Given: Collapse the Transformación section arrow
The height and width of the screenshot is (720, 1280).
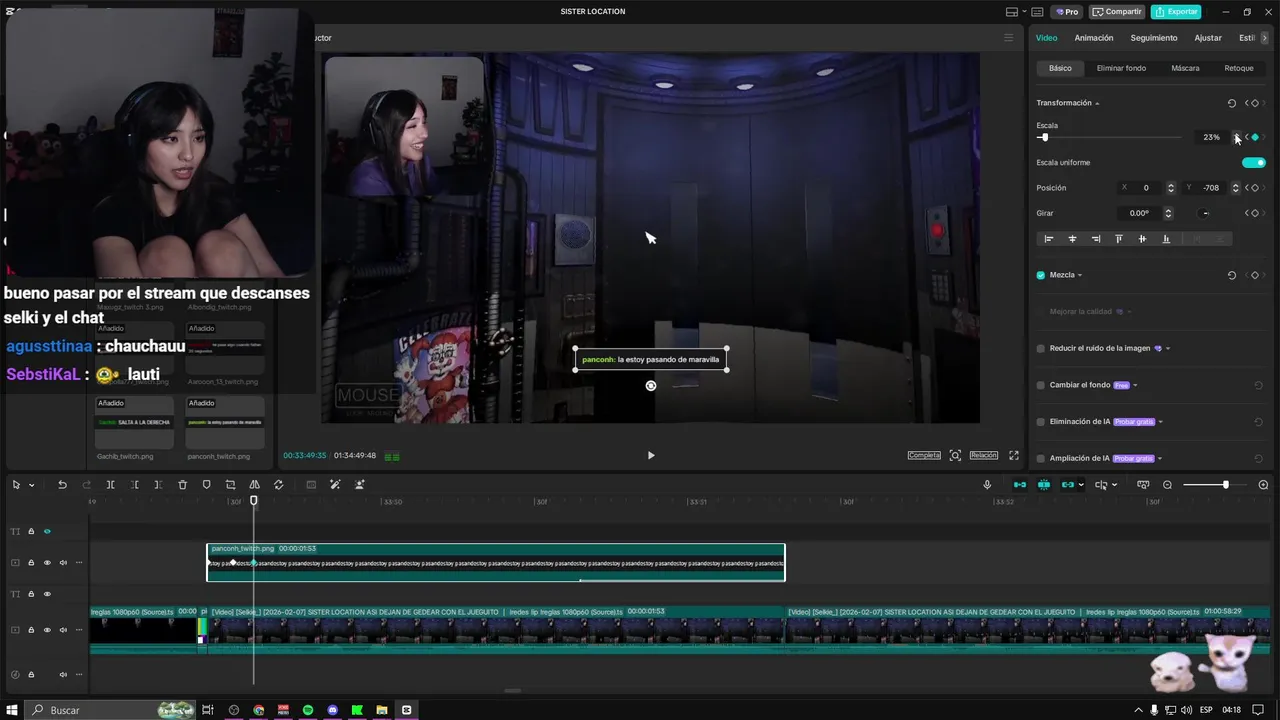Looking at the screenshot, I should [x=1097, y=103].
